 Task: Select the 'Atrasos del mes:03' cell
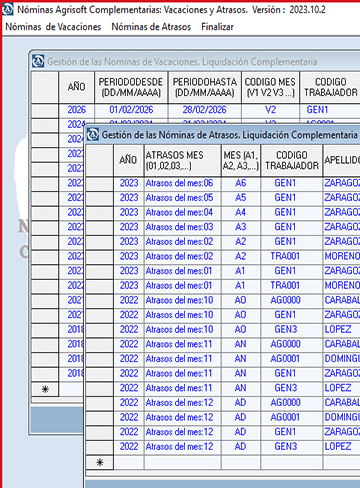pyautogui.click(x=182, y=227)
